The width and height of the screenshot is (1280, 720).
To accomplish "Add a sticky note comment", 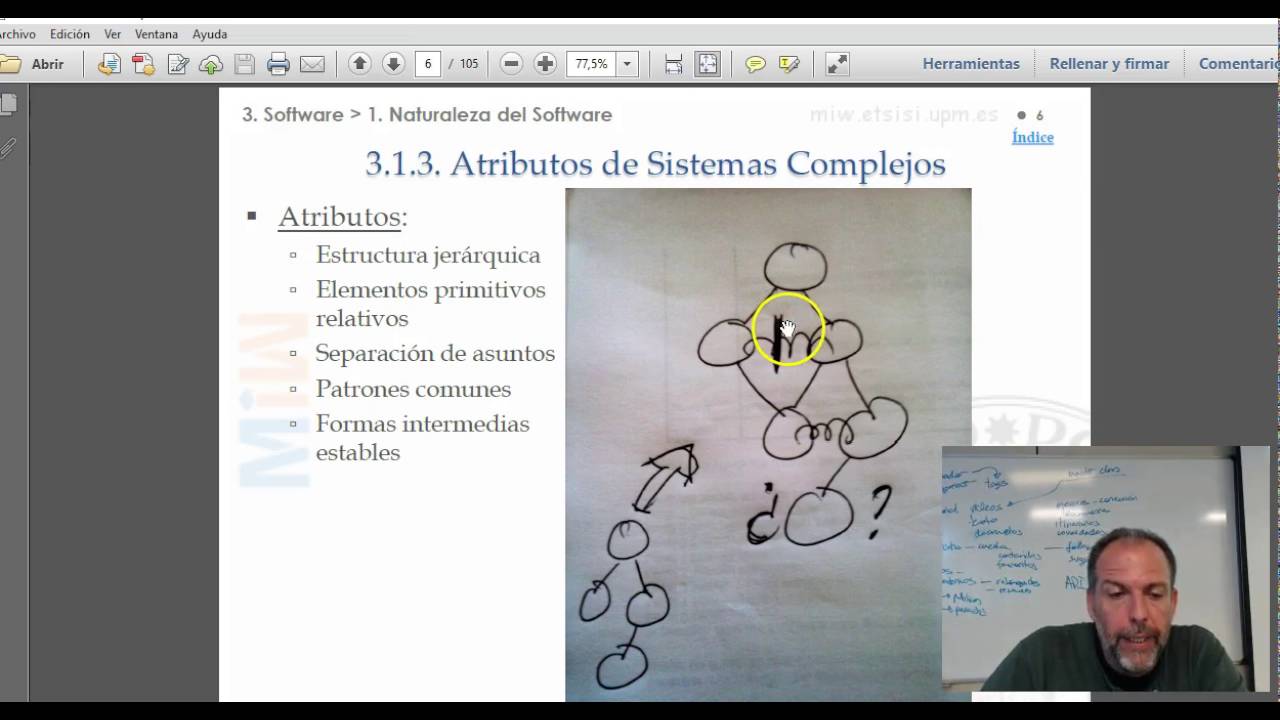I will point(755,64).
